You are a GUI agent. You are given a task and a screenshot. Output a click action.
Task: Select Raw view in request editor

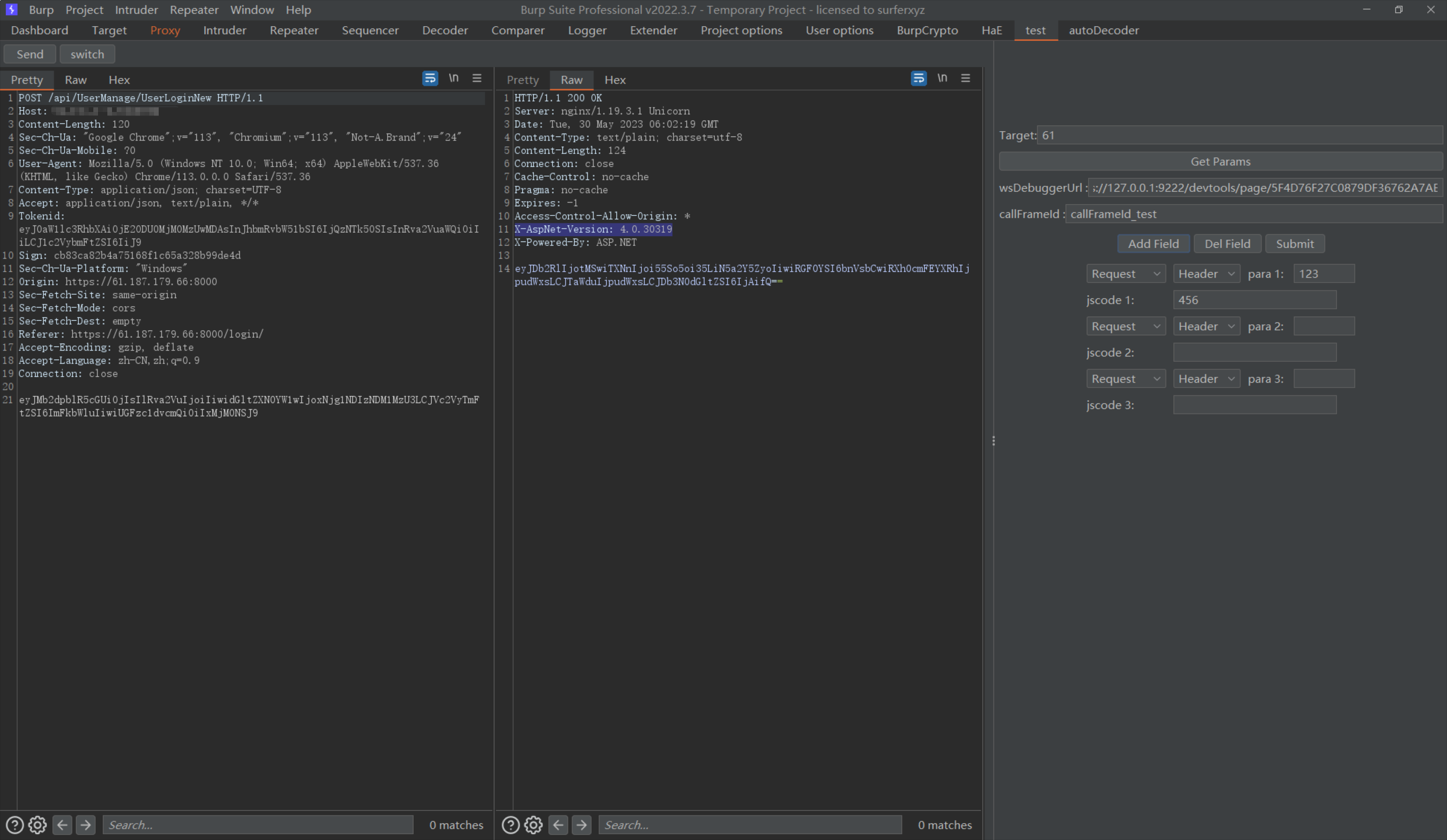(75, 80)
